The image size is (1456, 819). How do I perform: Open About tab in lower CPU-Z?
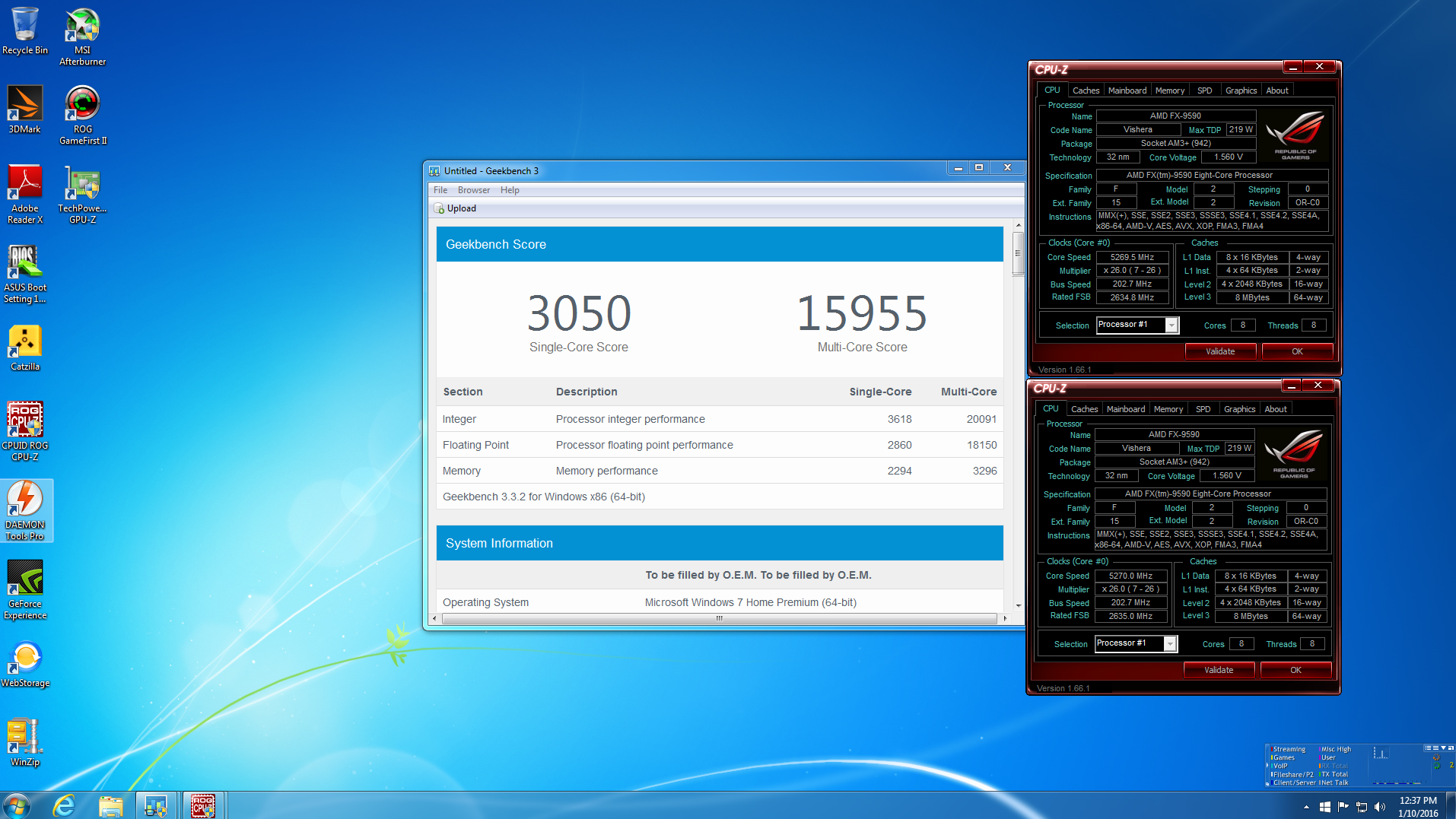pyautogui.click(x=1276, y=409)
